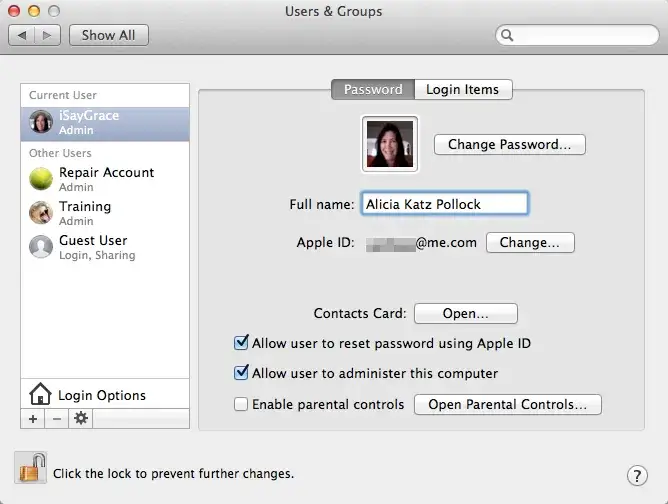Open help with question mark button
This screenshot has width=668, height=504.
point(637,475)
